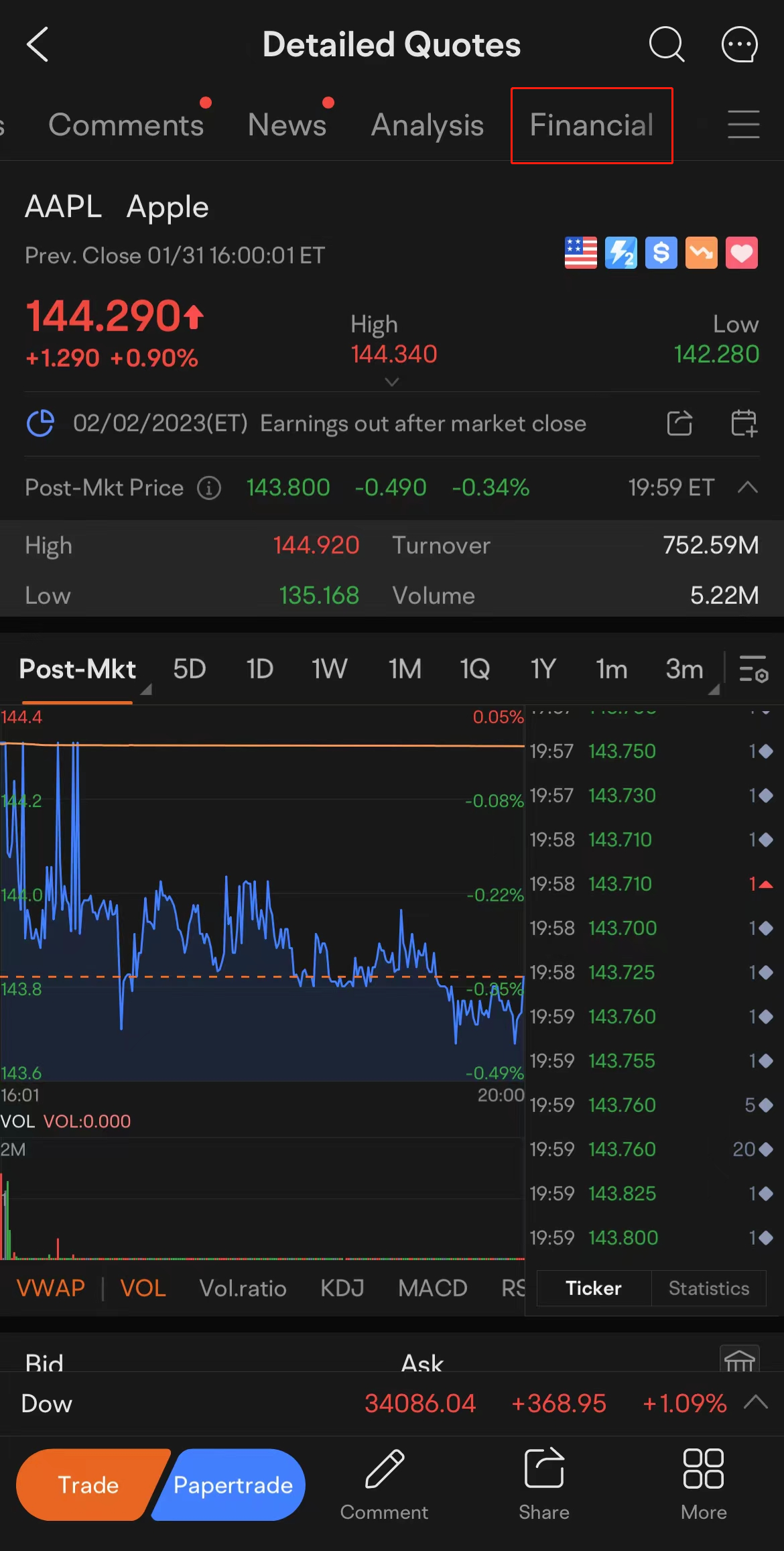
Task: Collapse the Dow index bar
Action: (x=756, y=1402)
